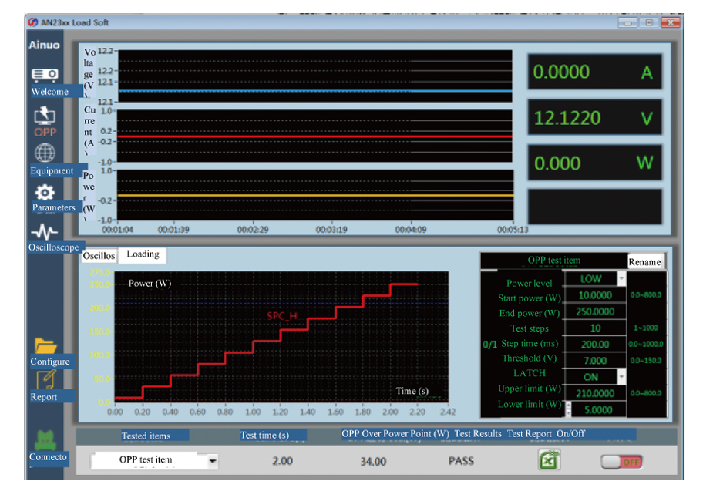This screenshot has height=494, width=702.
Task: Click the Connector plug icon
Action: point(45,440)
